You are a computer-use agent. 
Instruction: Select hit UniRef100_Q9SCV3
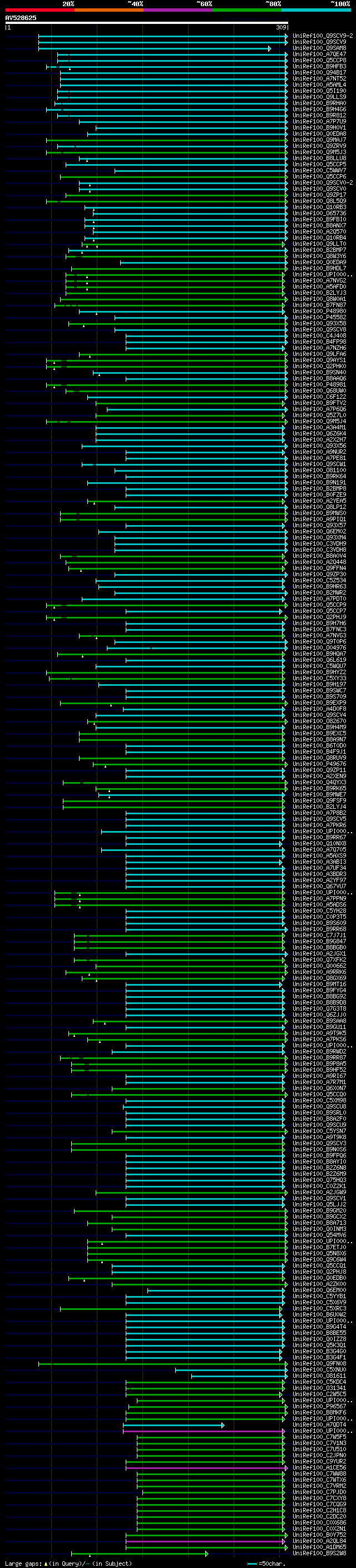click(319, 1144)
